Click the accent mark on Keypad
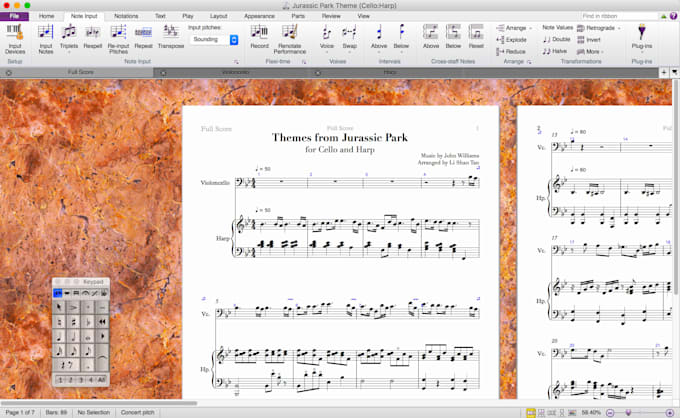 74,308
